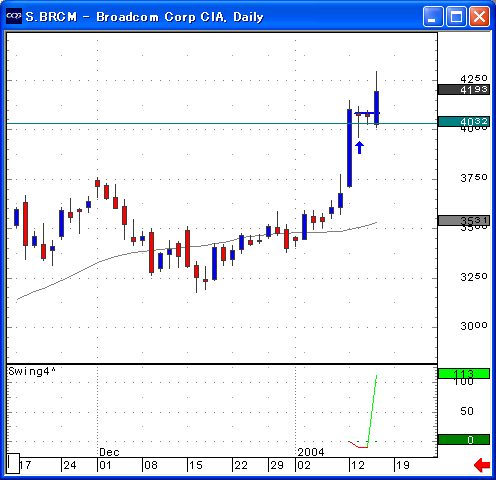Click the small box left of date 17

pyautogui.click(x=13, y=463)
